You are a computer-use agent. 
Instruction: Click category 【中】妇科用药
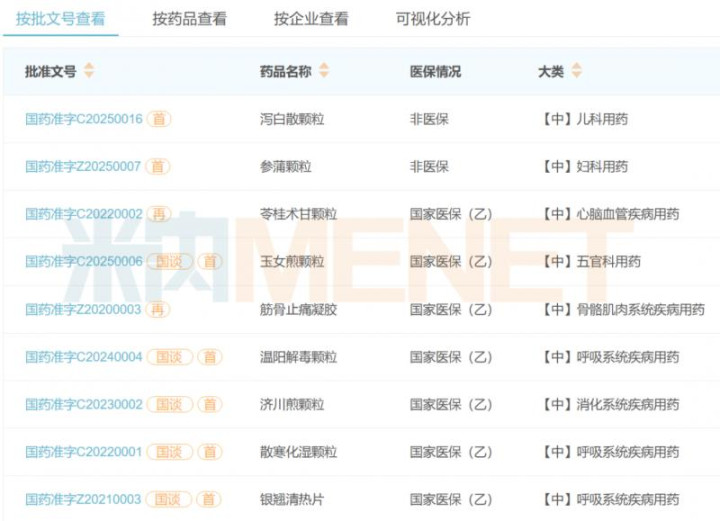click(584, 167)
